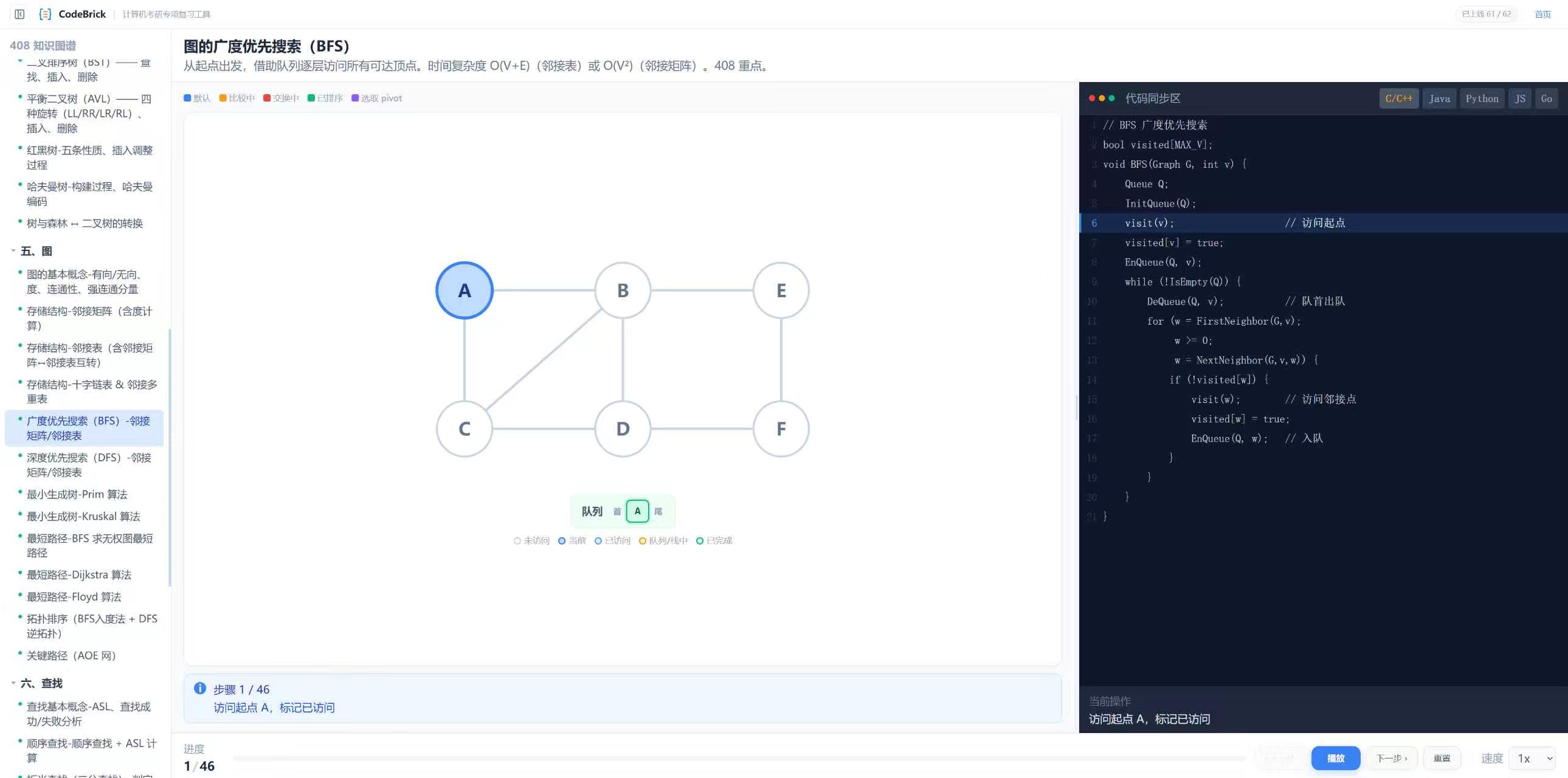Start playback with the 播放 button
Image resolution: width=1568 pixels, height=778 pixels.
click(x=1336, y=758)
